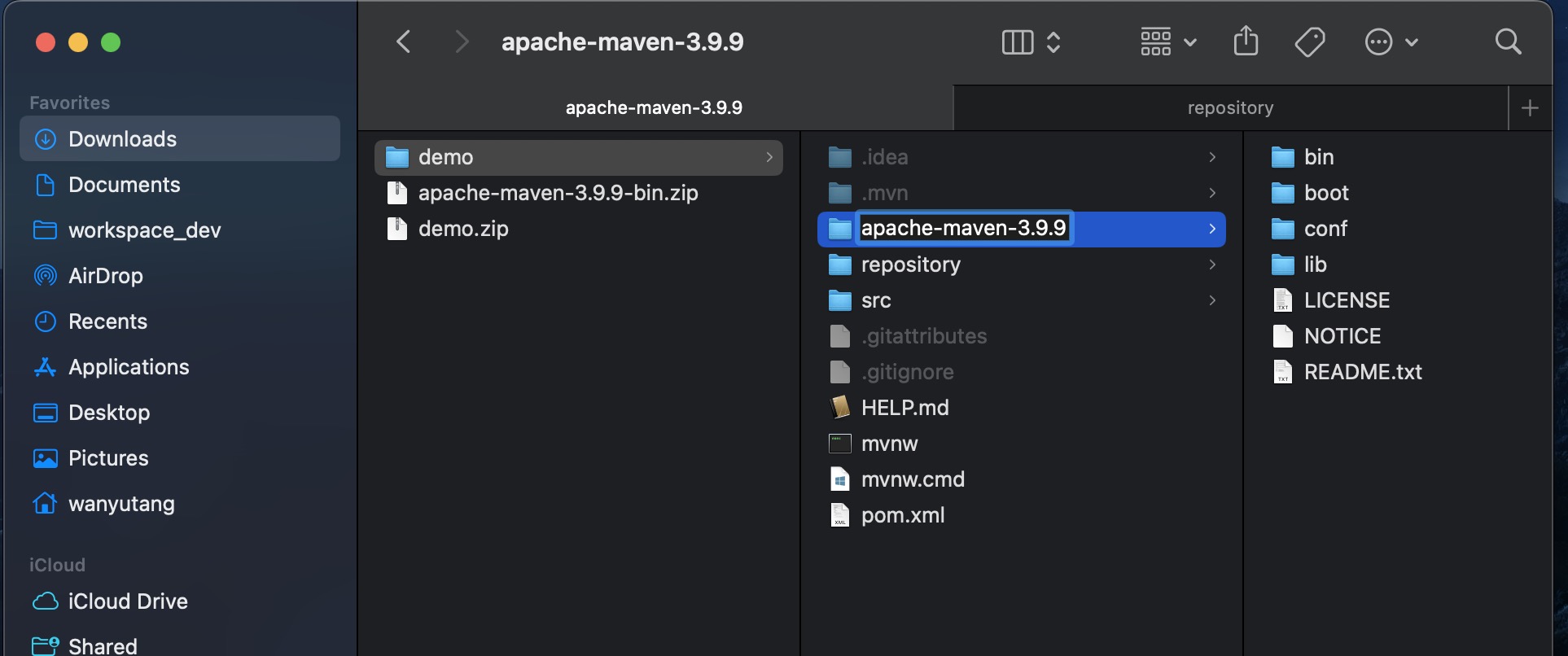Click the pom.xml file icon

point(840,515)
